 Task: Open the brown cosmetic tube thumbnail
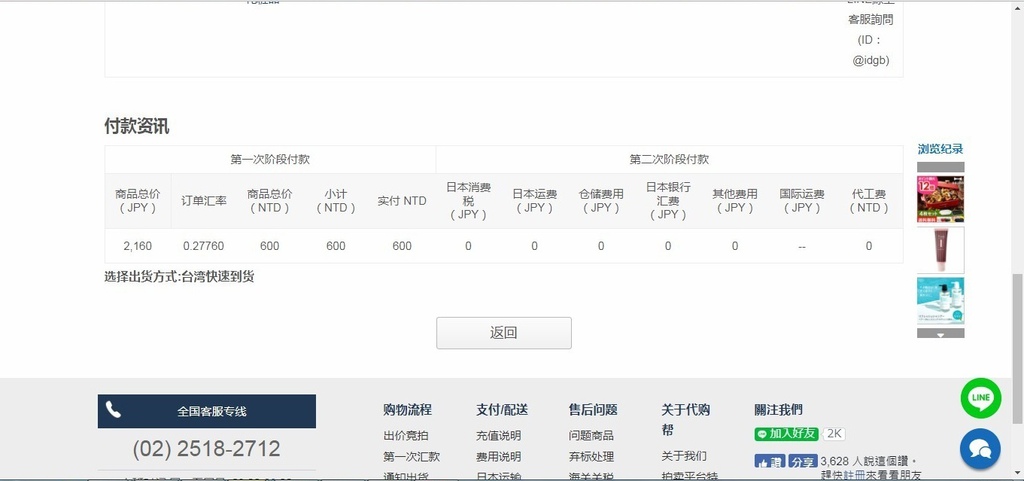point(940,250)
